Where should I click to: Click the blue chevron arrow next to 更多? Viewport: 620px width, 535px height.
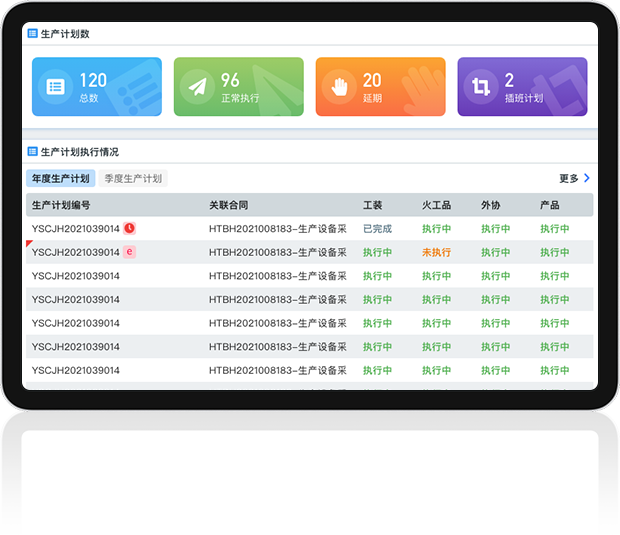click(587, 178)
